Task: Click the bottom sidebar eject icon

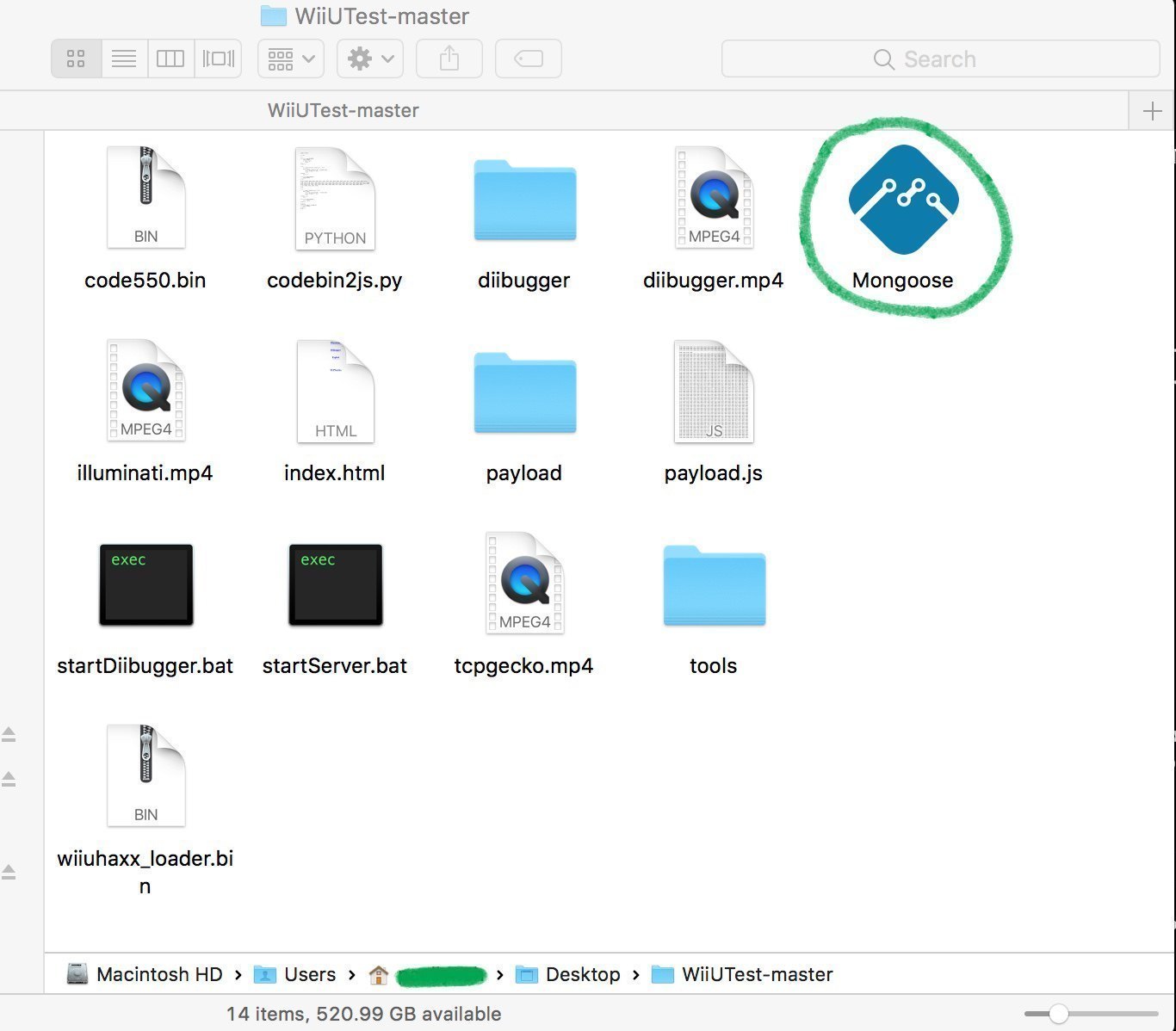Action: (x=9, y=872)
